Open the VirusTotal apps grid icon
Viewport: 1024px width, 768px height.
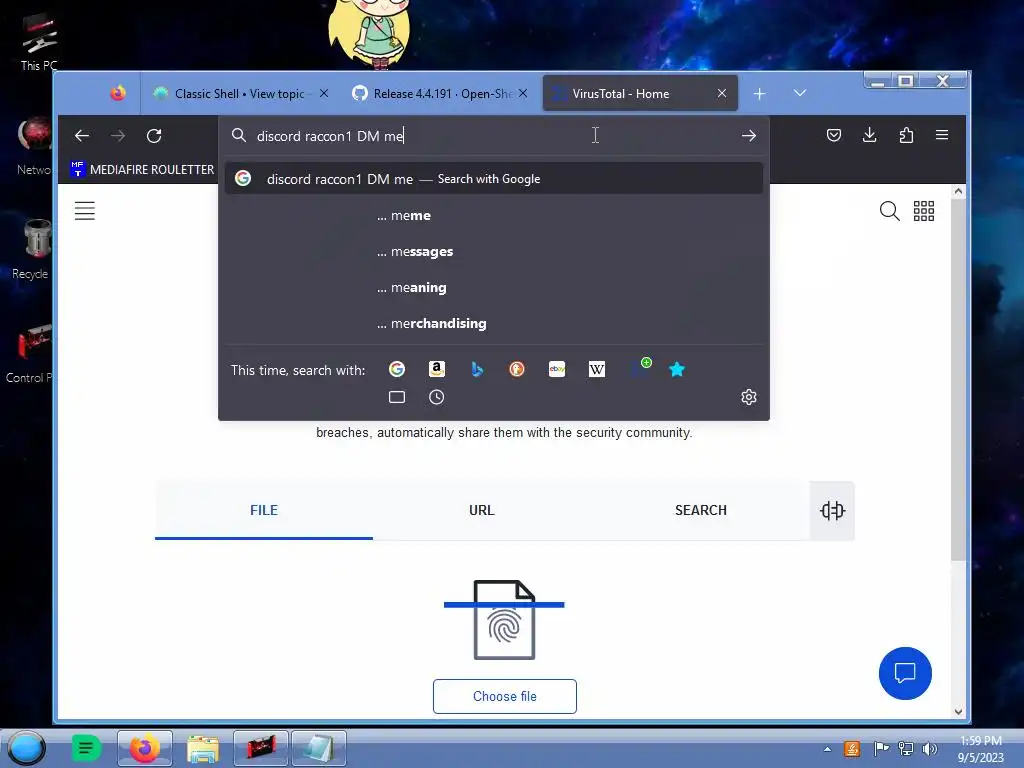[x=923, y=211]
